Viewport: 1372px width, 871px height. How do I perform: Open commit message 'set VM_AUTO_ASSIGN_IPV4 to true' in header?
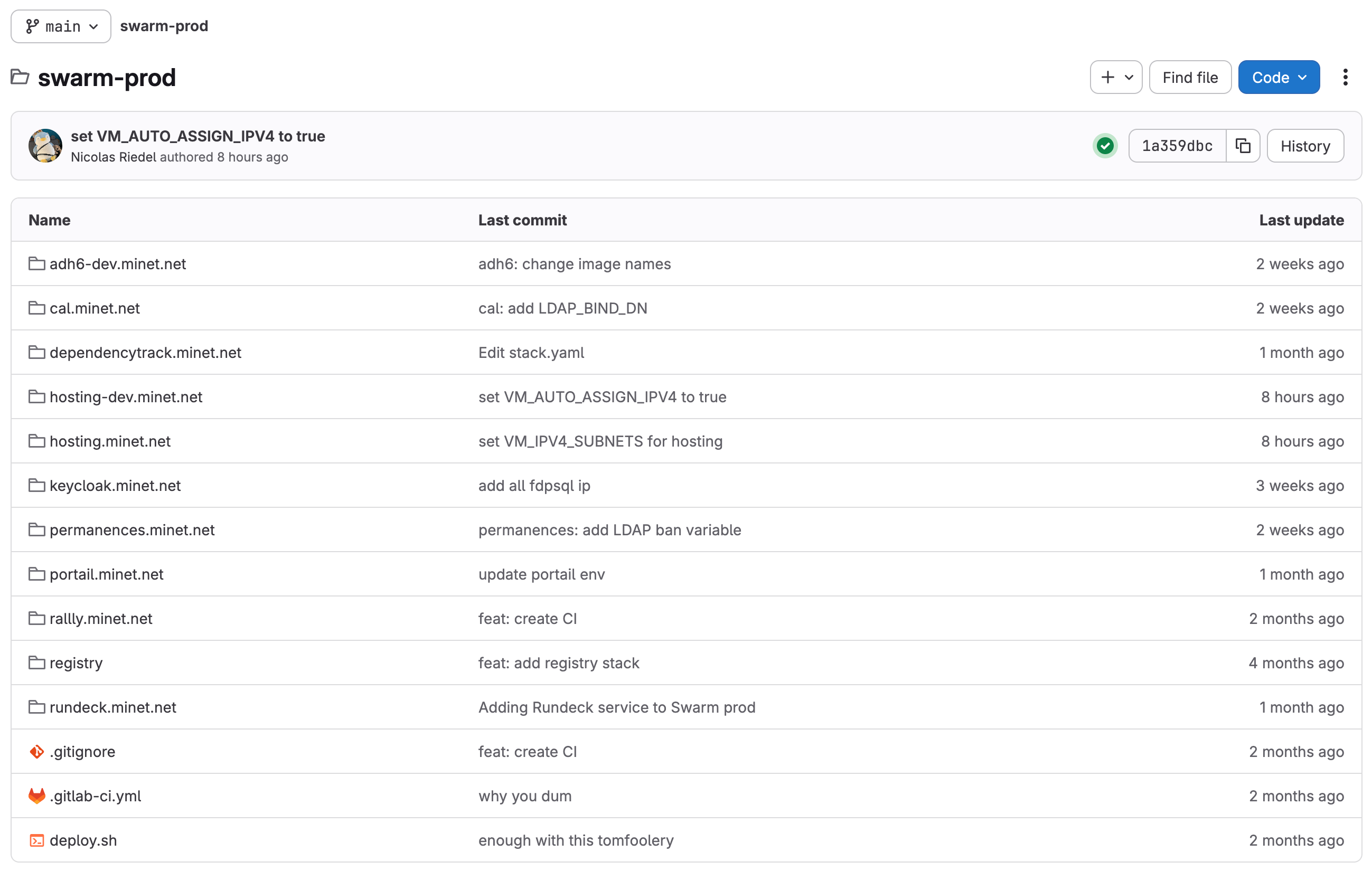coord(198,136)
